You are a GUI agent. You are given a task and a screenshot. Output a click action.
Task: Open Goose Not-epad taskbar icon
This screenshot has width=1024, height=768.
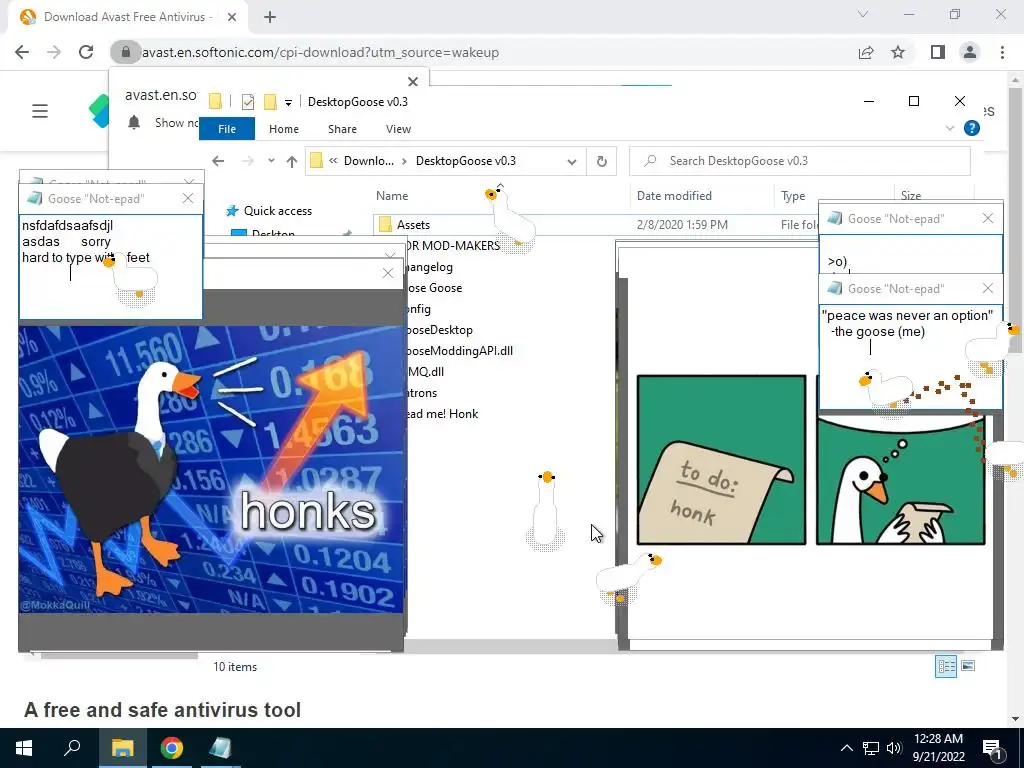[x=220, y=748]
